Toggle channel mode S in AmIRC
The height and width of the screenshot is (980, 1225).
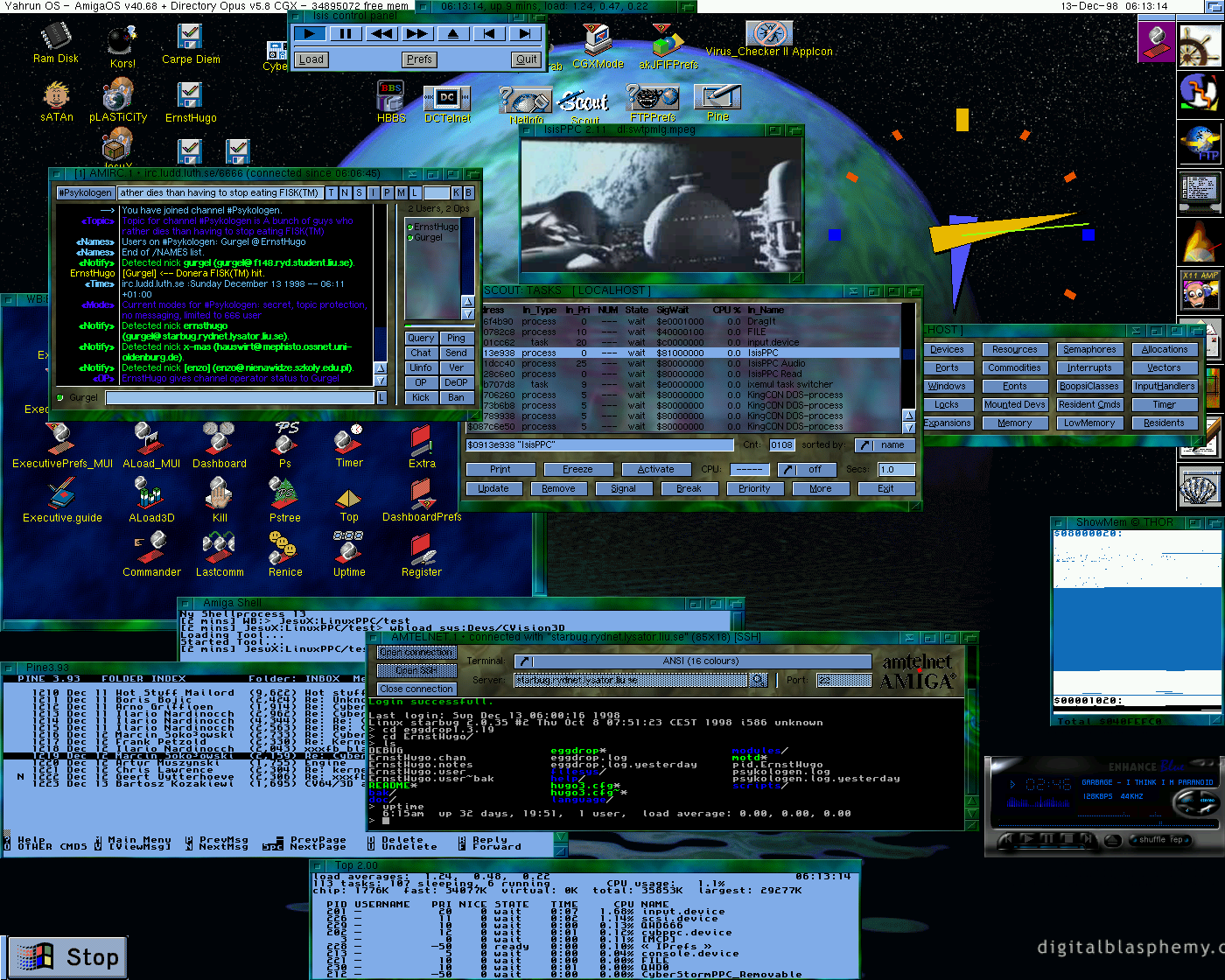tap(359, 192)
